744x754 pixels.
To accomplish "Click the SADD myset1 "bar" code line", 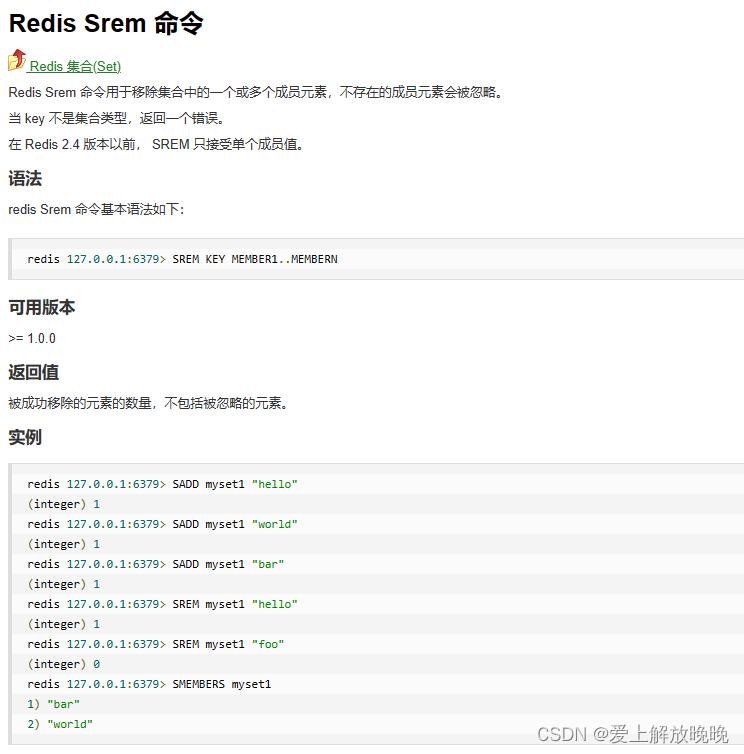I will click(156, 564).
